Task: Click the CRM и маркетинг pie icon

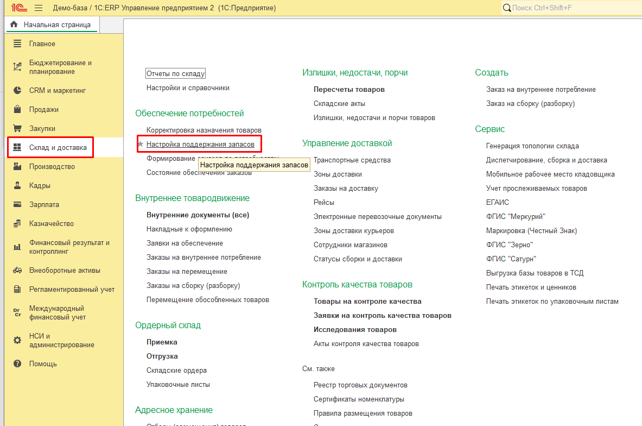Action: tap(17, 90)
